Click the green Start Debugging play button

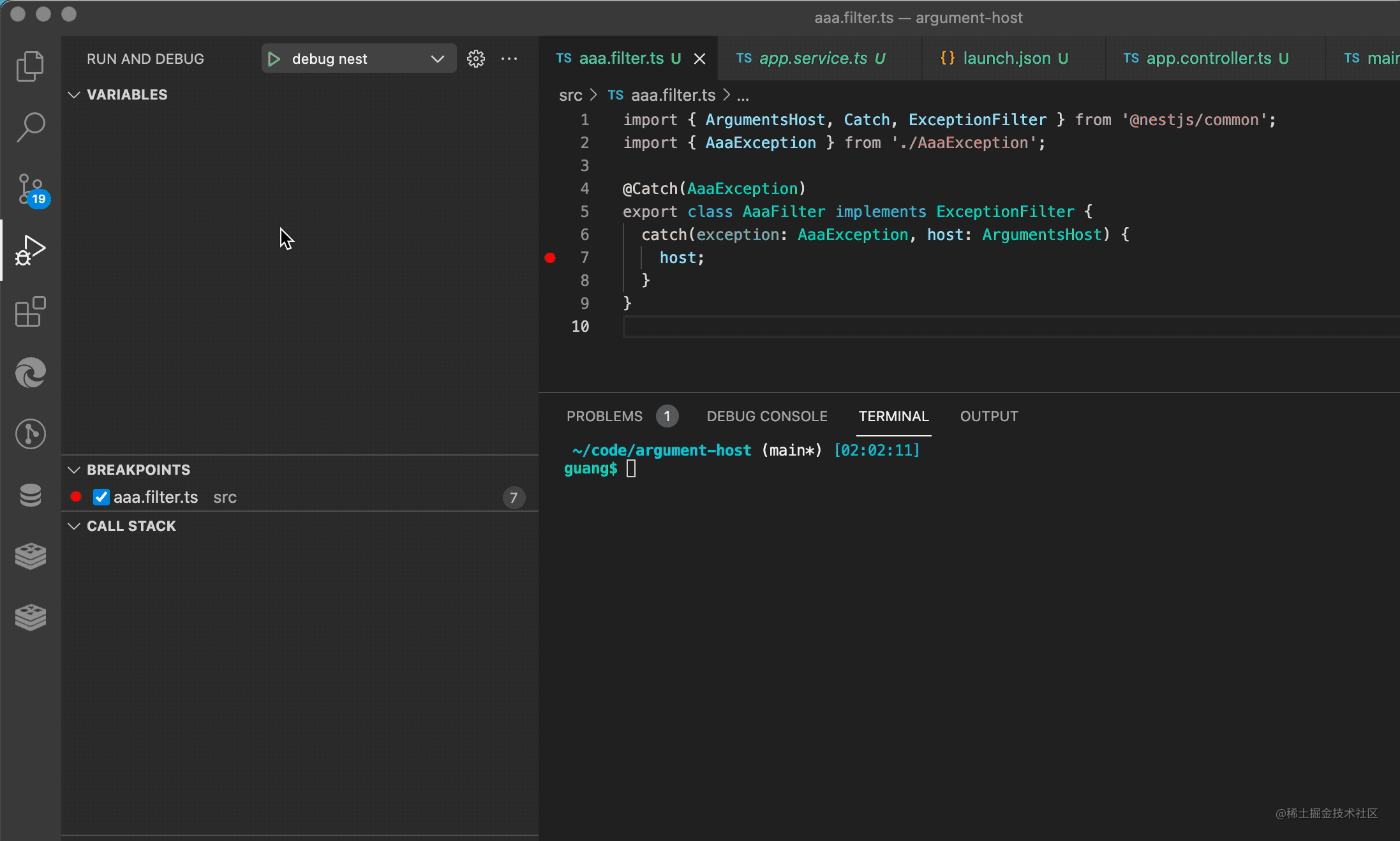pyautogui.click(x=274, y=59)
